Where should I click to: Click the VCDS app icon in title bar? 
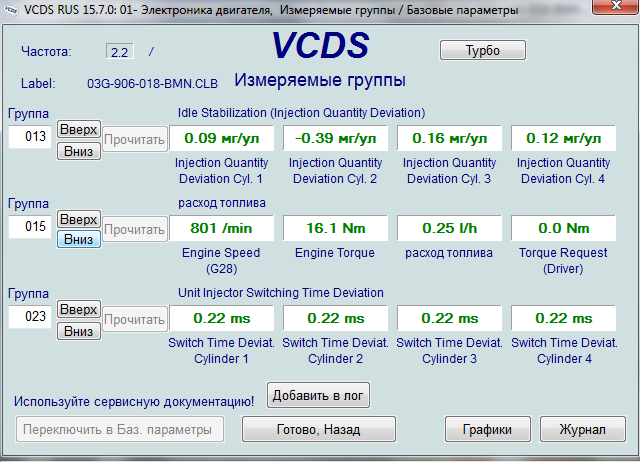pyautogui.click(x=11, y=10)
